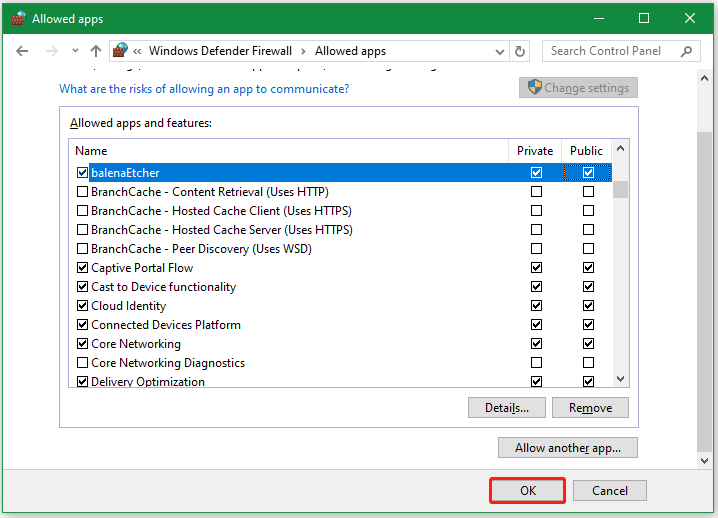Click the search magnifier icon

(686, 51)
